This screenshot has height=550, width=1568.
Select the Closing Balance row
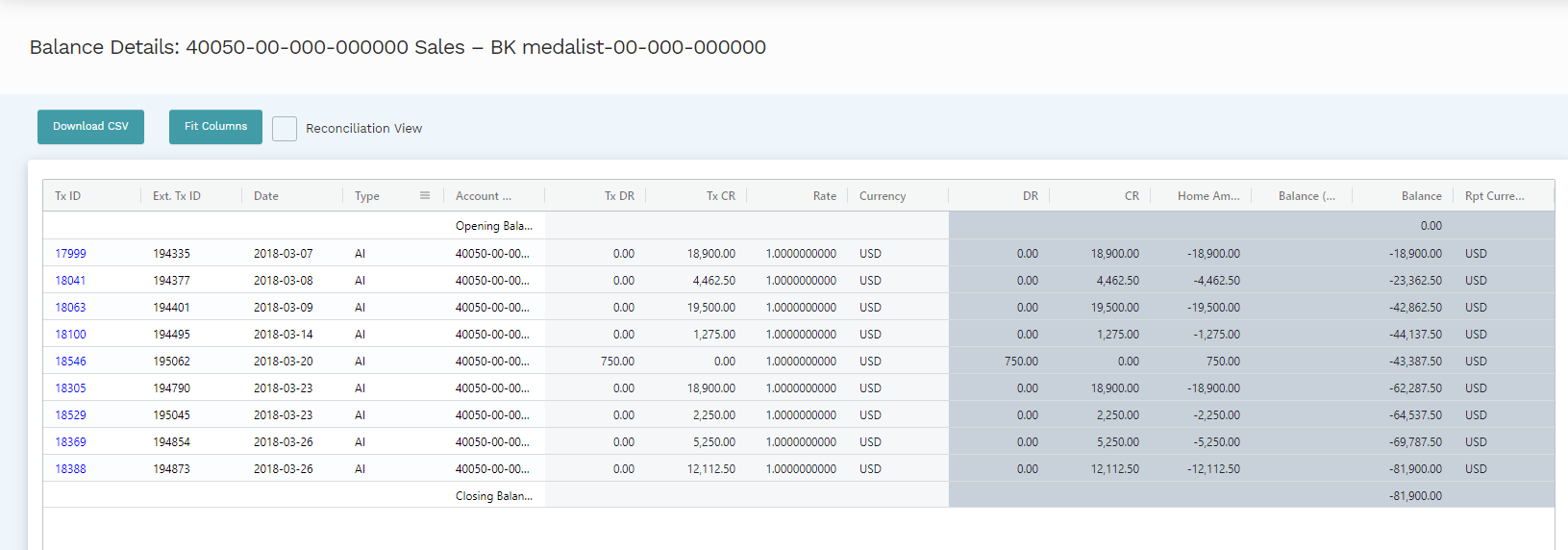point(493,496)
